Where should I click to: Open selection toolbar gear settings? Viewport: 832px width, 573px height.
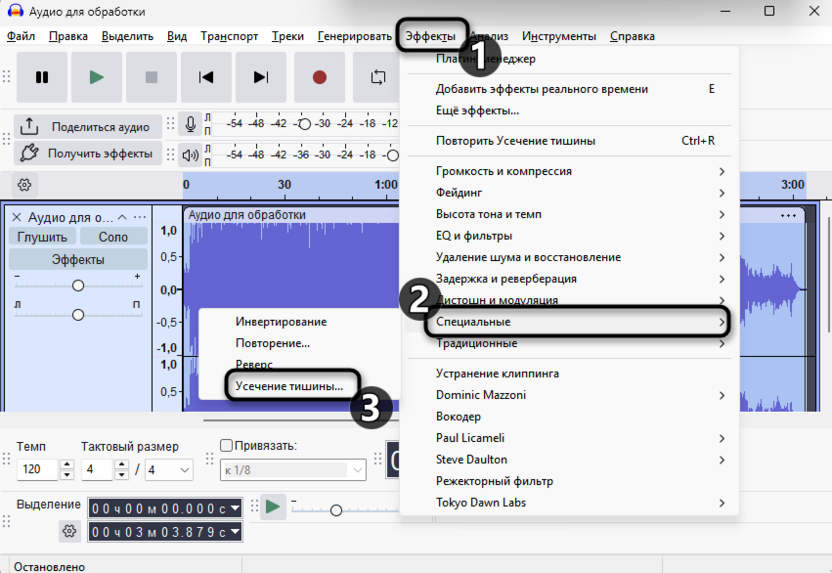[70, 531]
